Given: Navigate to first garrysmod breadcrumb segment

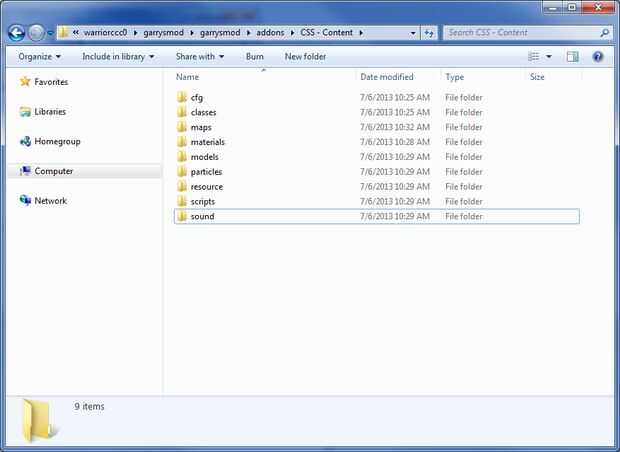Looking at the screenshot, I should coord(163,32).
